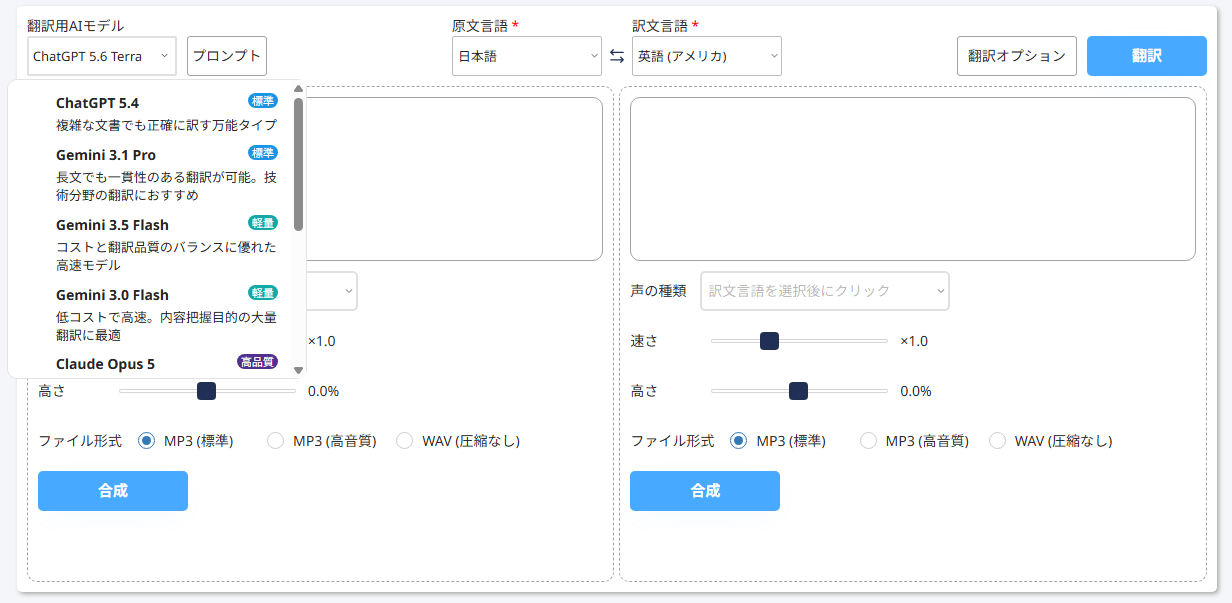Choose Claude Opus 5 from the model list
The width and height of the screenshot is (1232, 603).
pyautogui.click(x=151, y=364)
